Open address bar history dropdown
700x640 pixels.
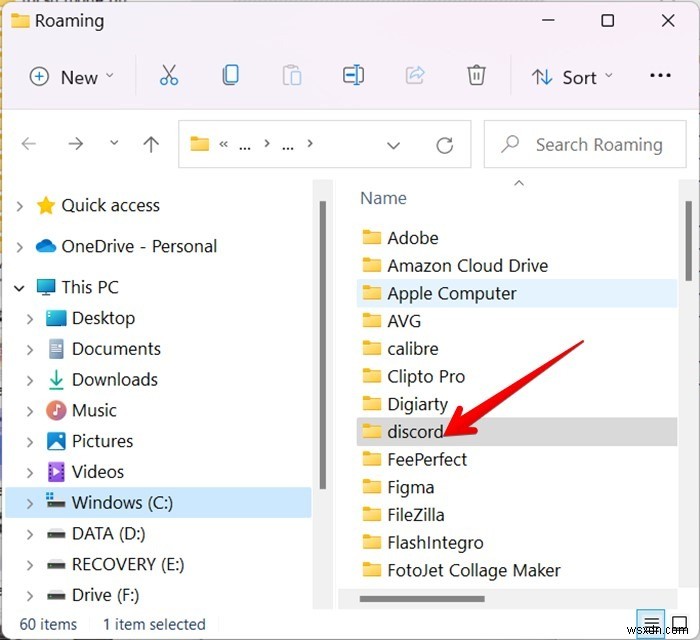pyautogui.click(x=393, y=145)
